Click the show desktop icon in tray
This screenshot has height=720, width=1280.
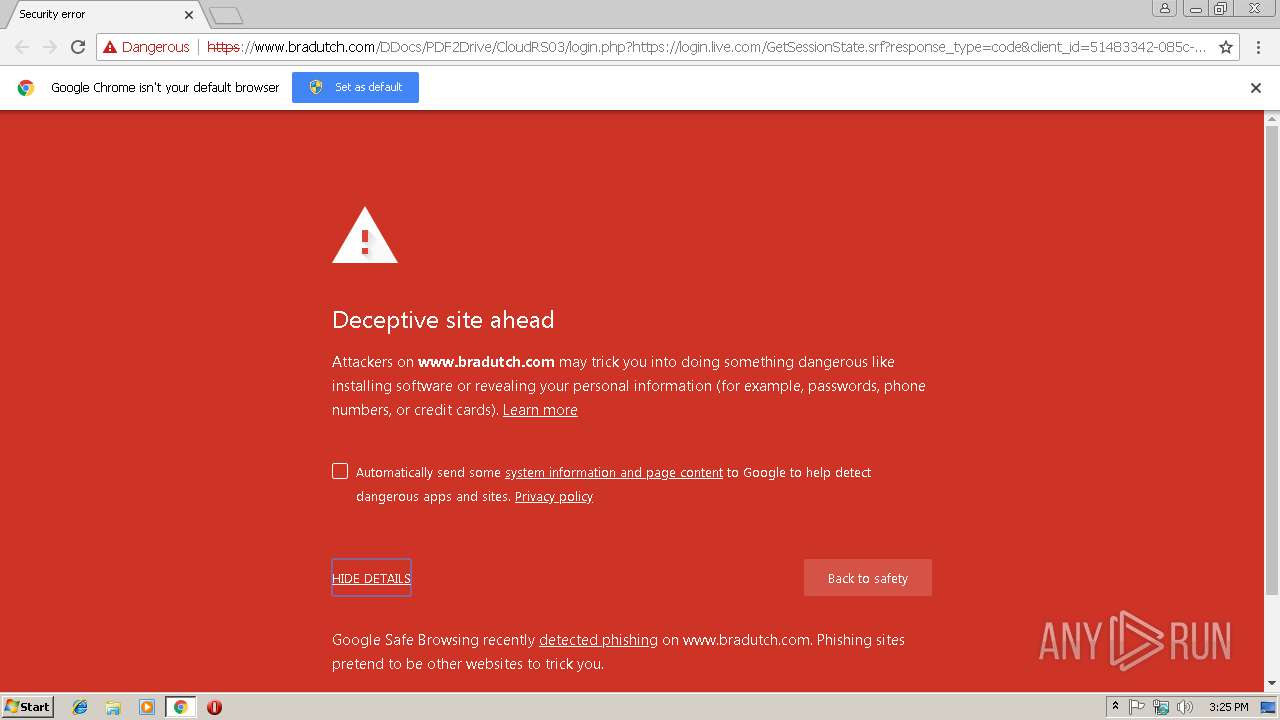click(1268, 707)
